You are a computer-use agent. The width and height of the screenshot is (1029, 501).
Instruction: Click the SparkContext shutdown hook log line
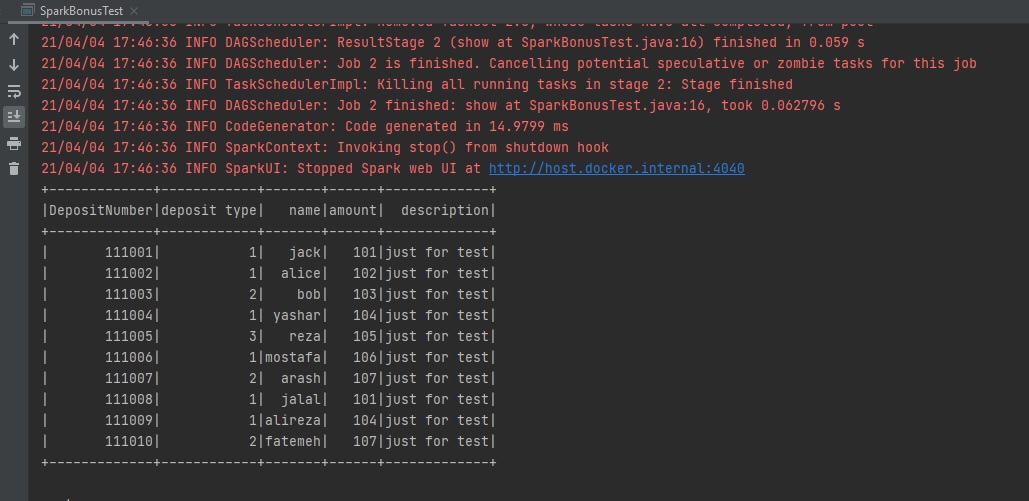325,147
